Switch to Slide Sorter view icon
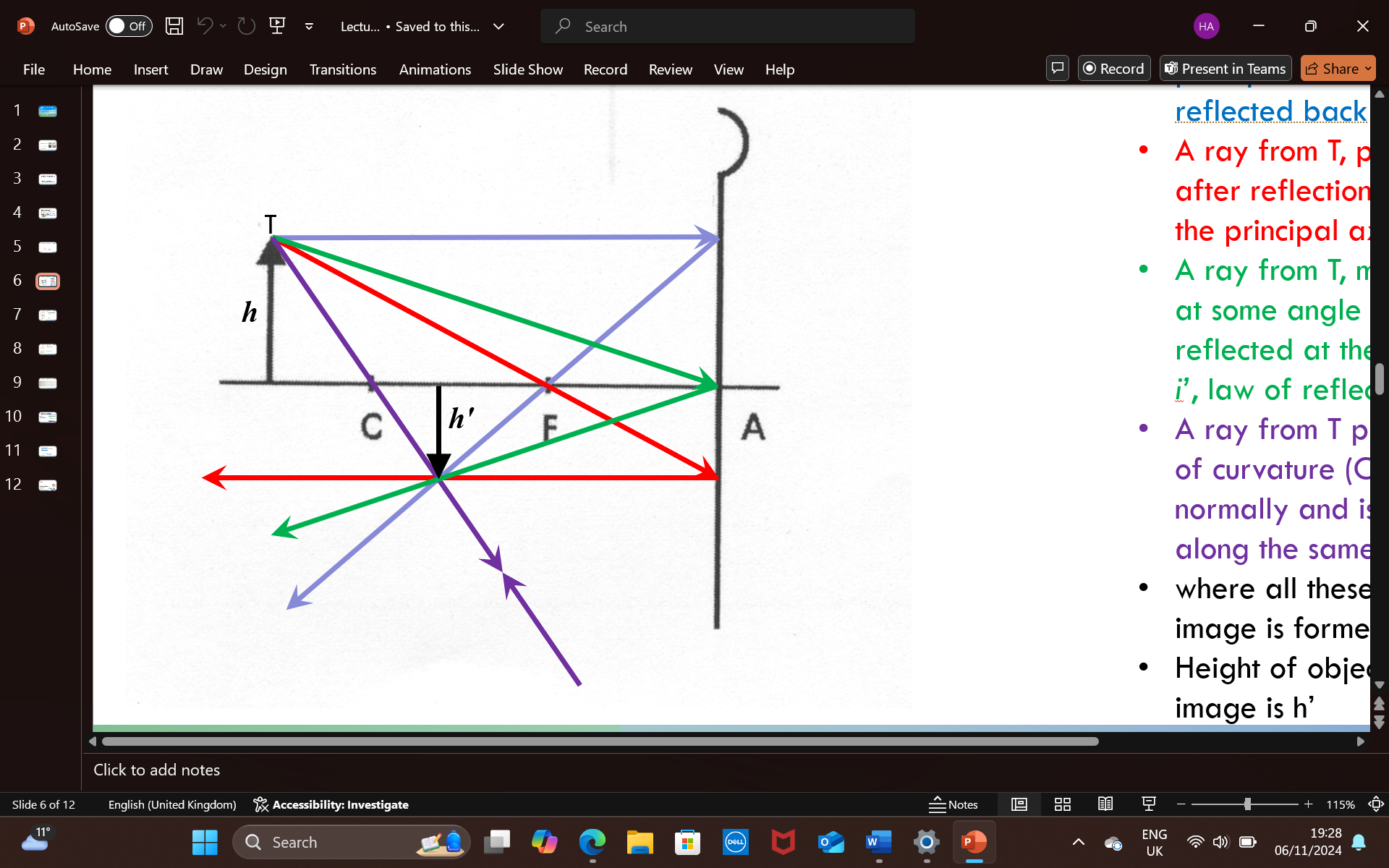1389x868 pixels. [1063, 804]
